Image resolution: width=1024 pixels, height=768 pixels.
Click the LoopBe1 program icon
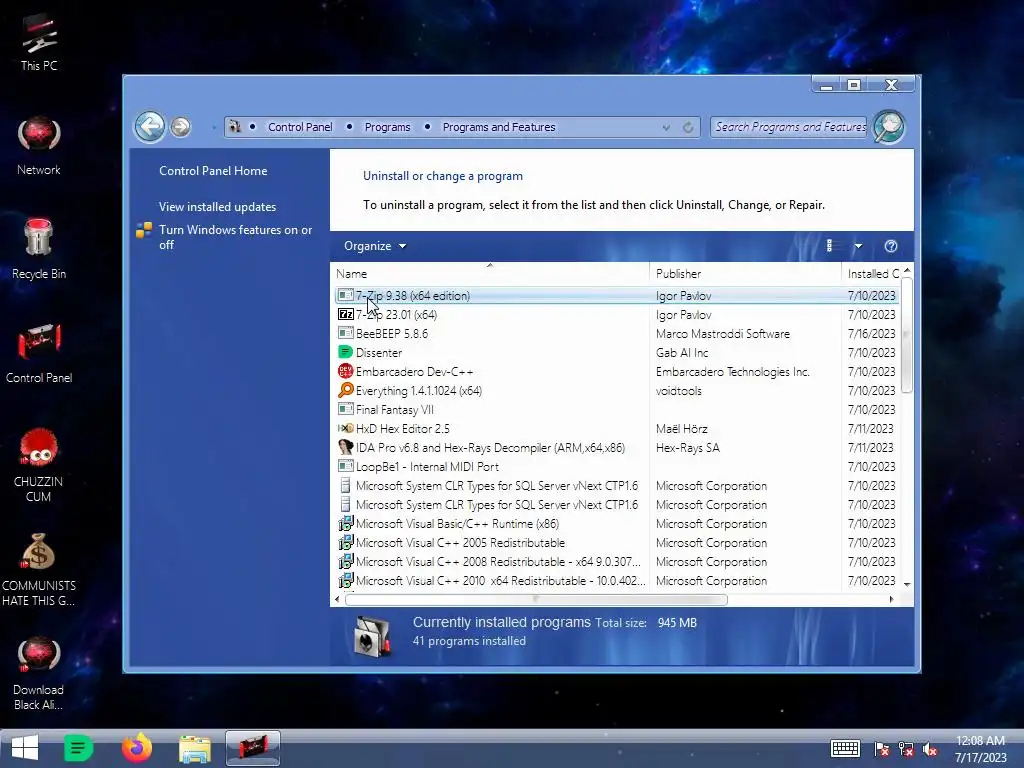click(345, 466)
